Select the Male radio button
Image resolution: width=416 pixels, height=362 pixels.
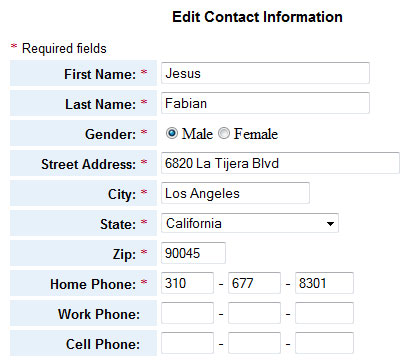(x=172, y=133)
